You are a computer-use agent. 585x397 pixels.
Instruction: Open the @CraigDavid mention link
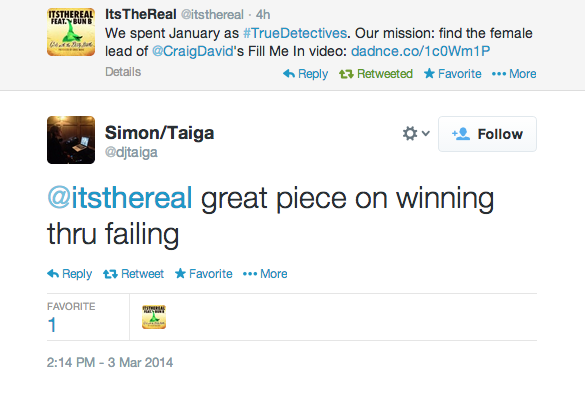tap(193, 51)
